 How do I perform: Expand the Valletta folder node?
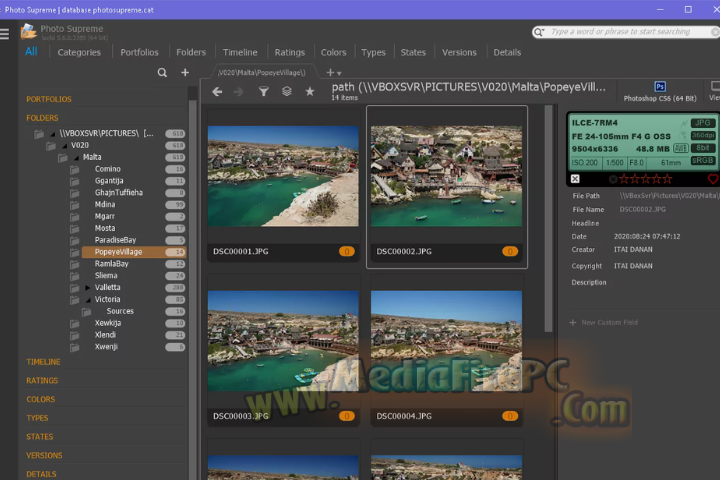(87, 288)
